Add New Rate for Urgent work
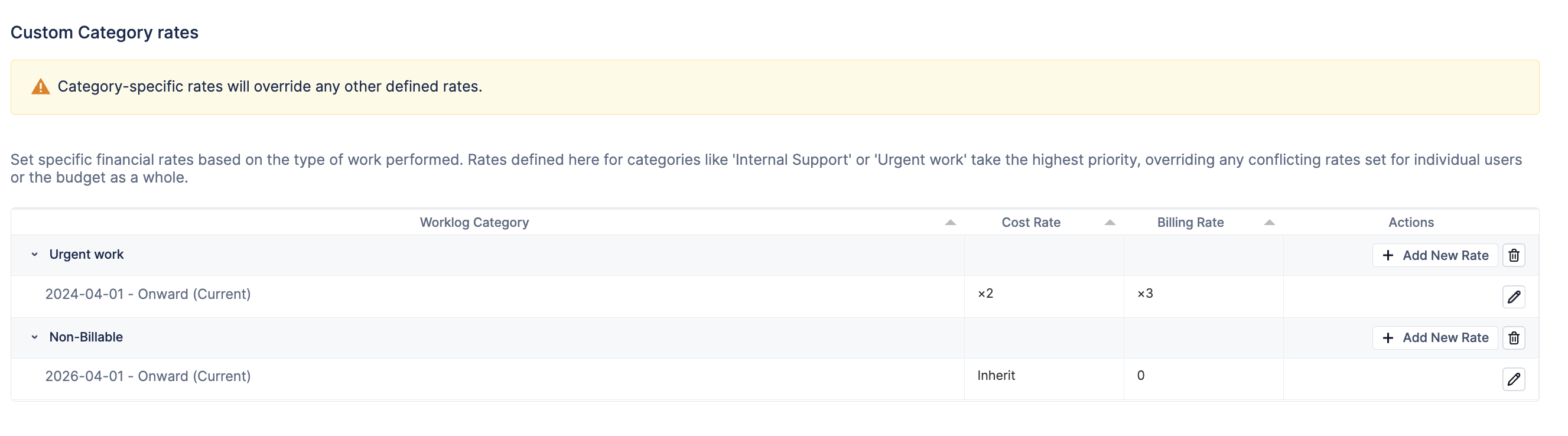Screen dimensions: 1568x436 [1434, 255]
